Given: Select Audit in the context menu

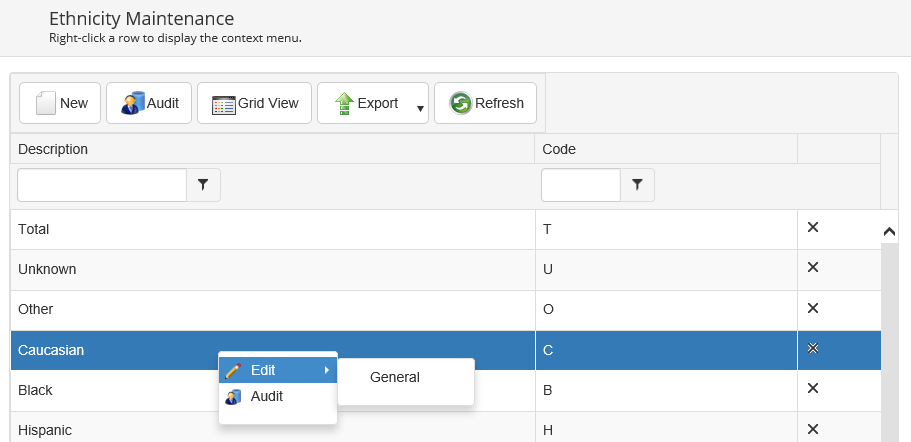Looking at the screenshot, I should pos(266,396).
